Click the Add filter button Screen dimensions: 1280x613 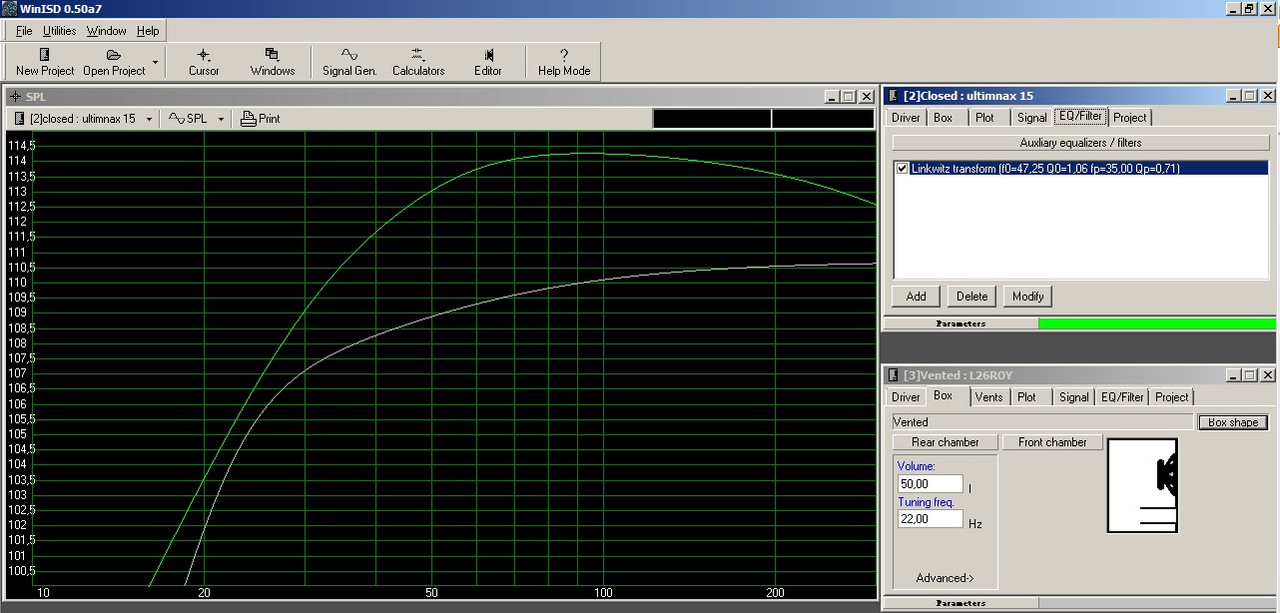coord(916,296)
